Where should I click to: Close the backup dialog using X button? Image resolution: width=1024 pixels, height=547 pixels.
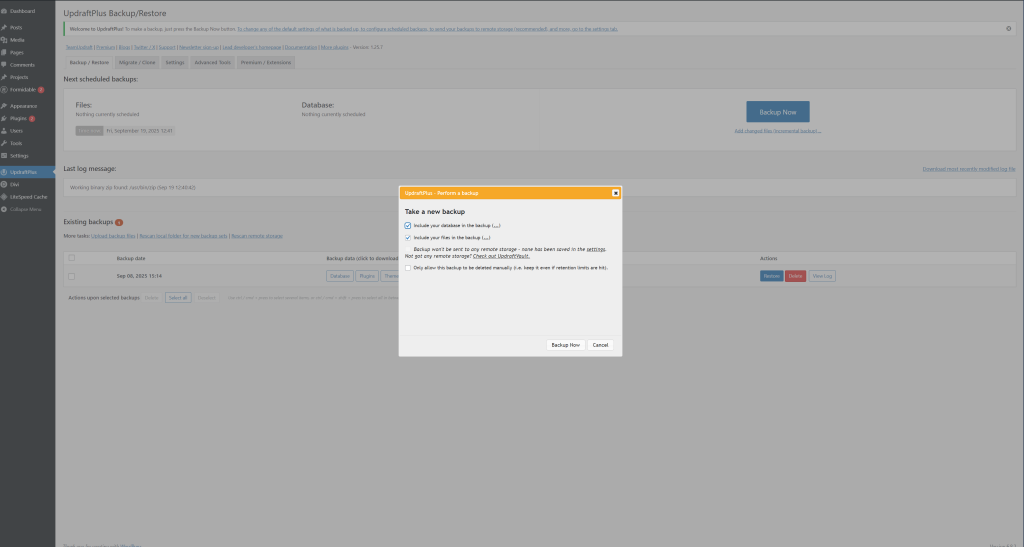point(615,192)
